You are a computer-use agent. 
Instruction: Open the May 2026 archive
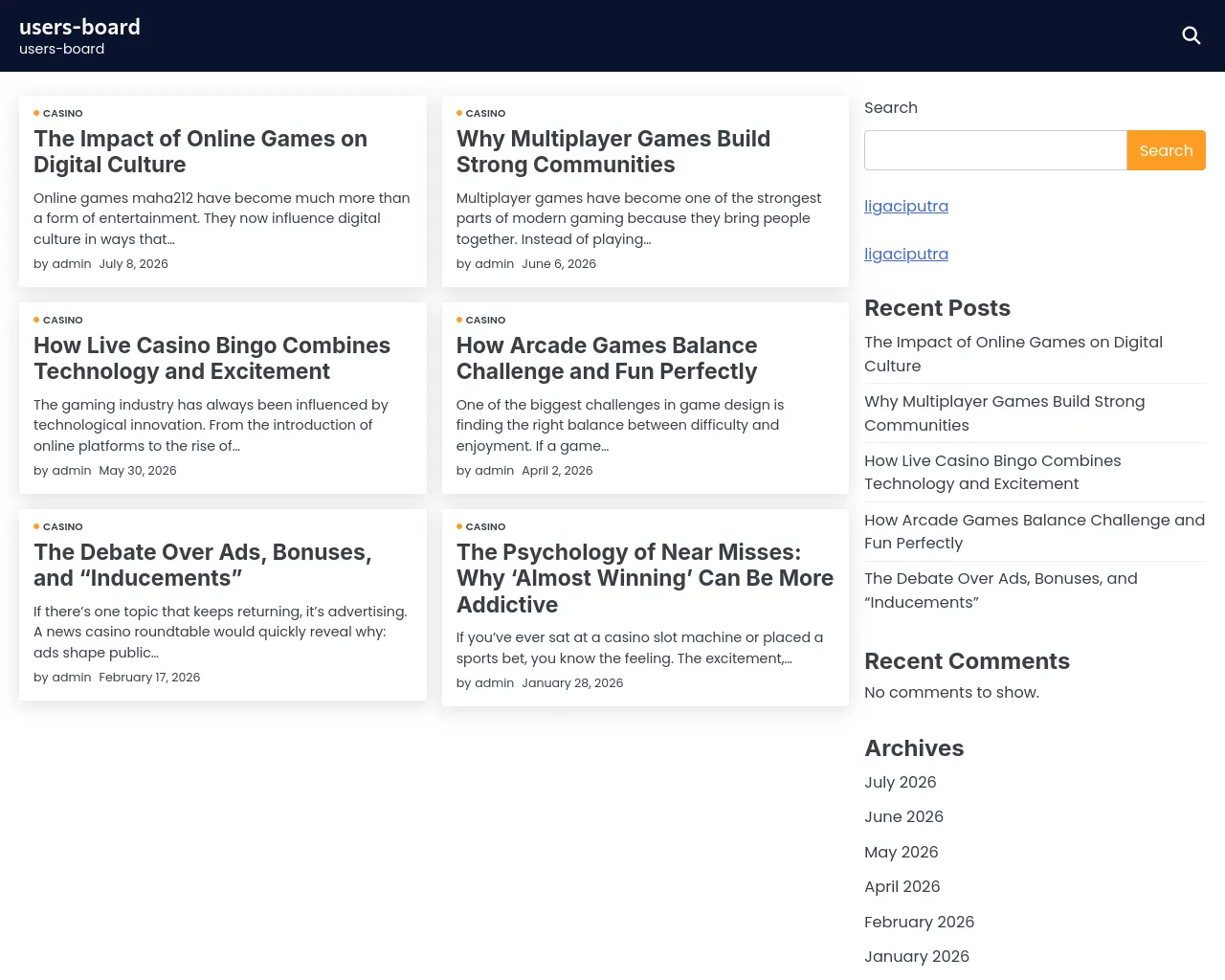coord(901,852)
